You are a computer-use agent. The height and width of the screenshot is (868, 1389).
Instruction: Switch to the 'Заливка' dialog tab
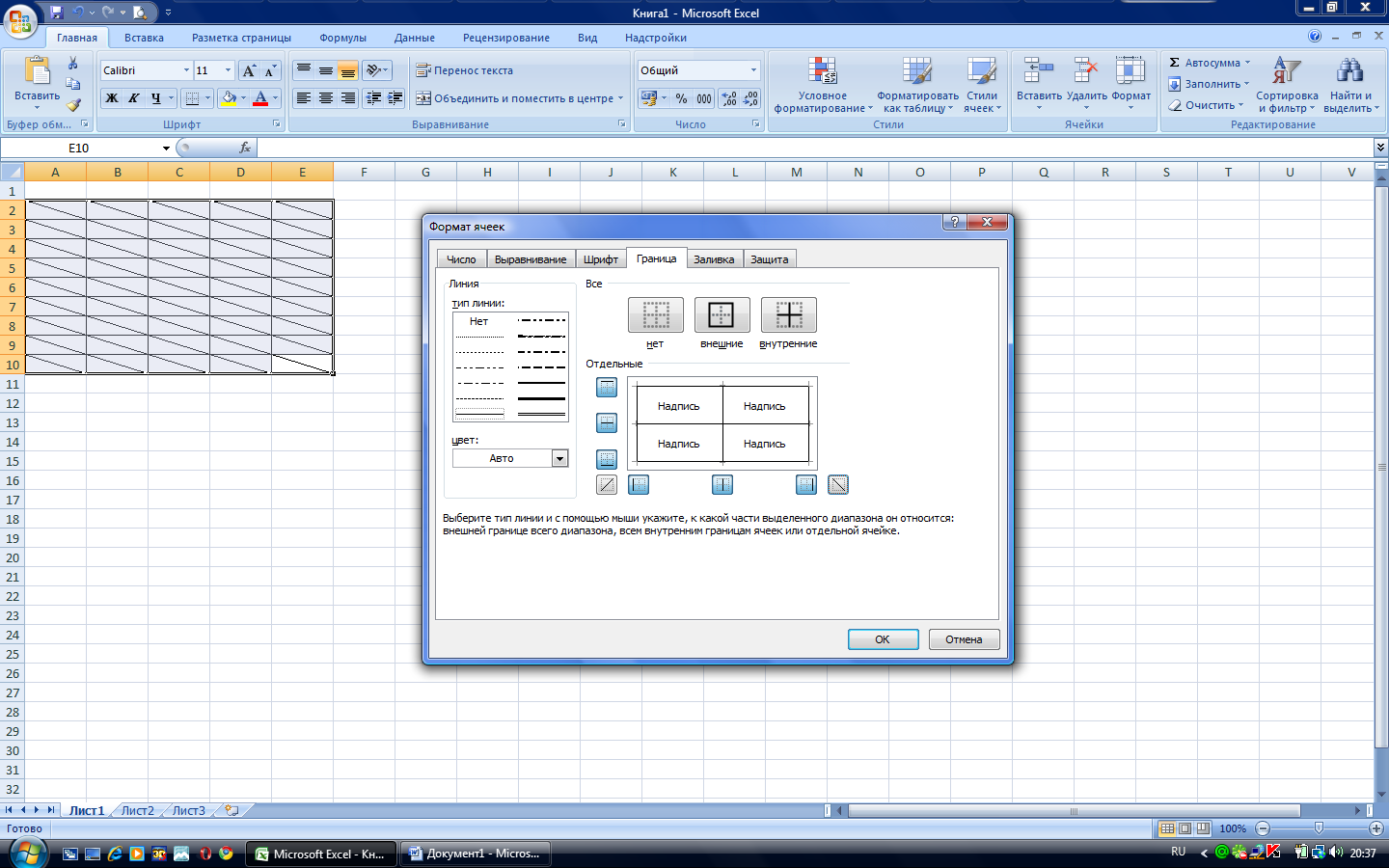714,259
